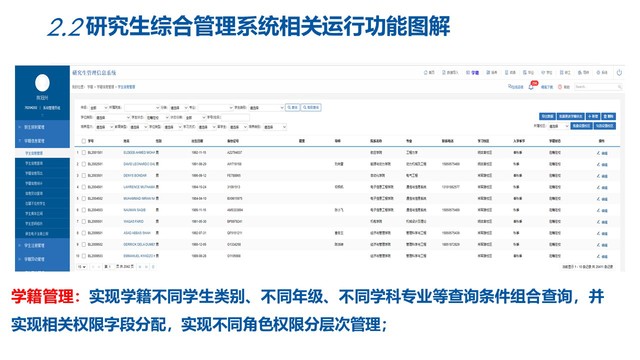Image resolution: width=640 pixels, height=360 pixels.
Task: Select the white highlighted sidebar submenu item
Action: pyautogui.click(x=42, y=153)
